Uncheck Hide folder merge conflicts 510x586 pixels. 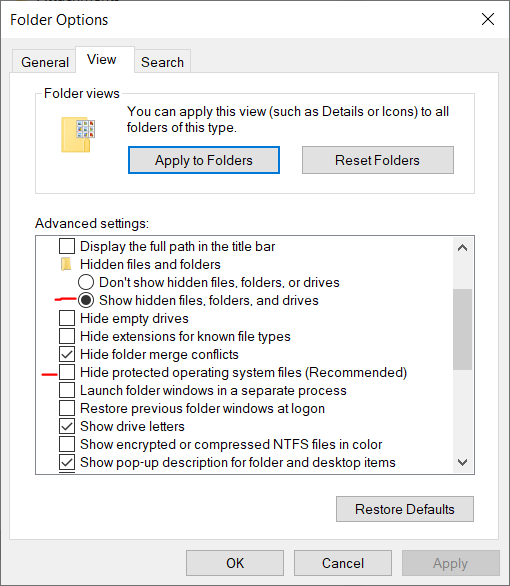(x=67, y=354)
